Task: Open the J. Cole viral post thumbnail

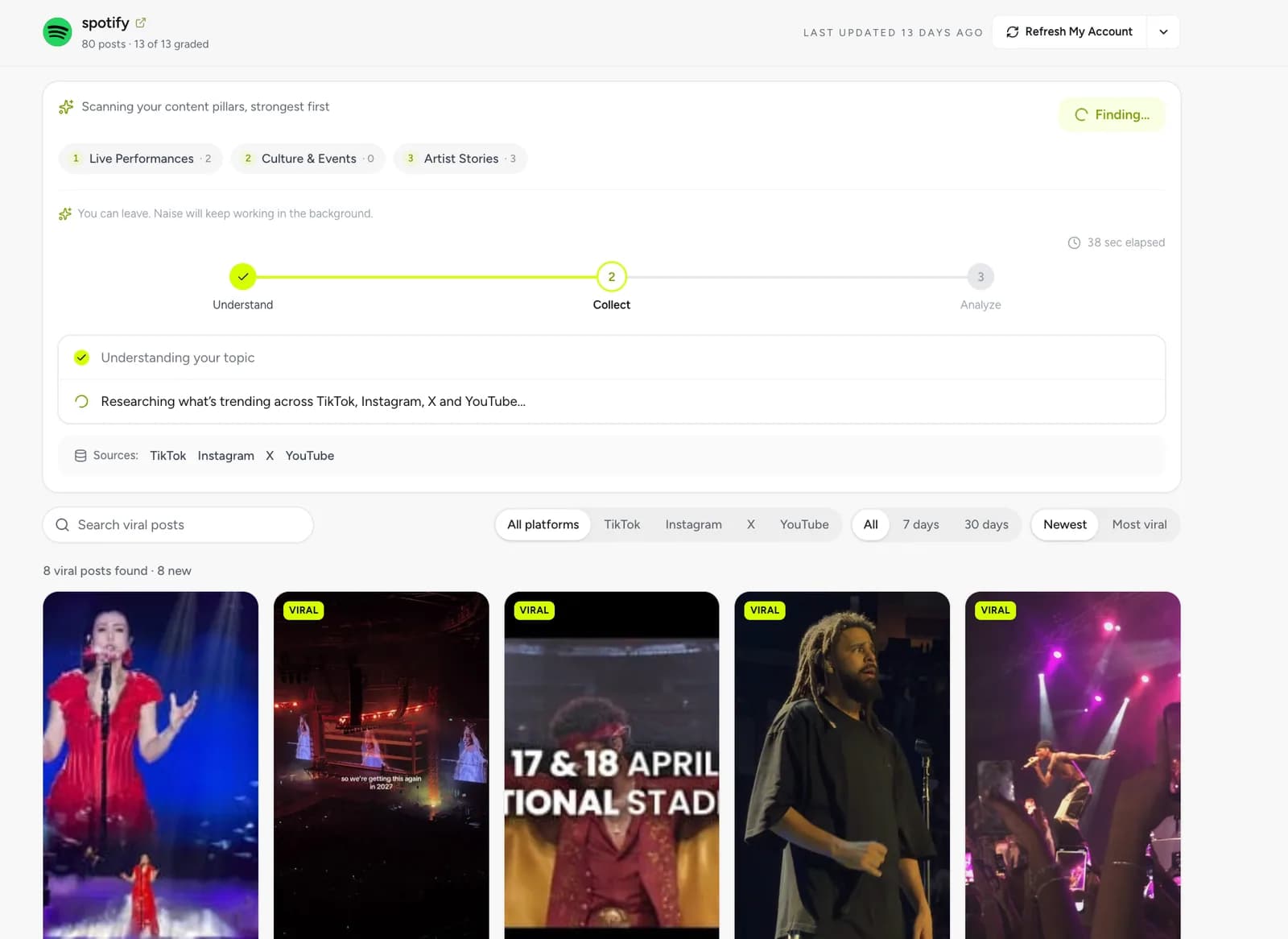Action: click(x=842, y=765)
